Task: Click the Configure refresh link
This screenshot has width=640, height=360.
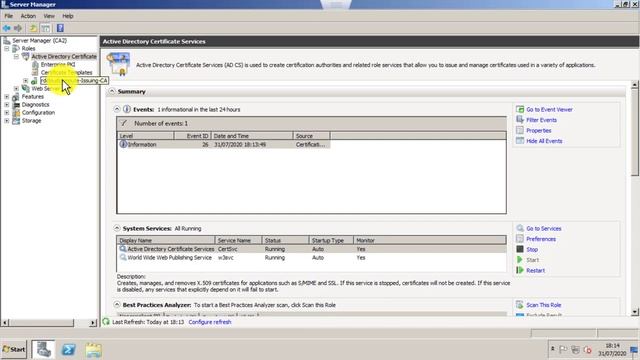Action: (x=210, y=322)
